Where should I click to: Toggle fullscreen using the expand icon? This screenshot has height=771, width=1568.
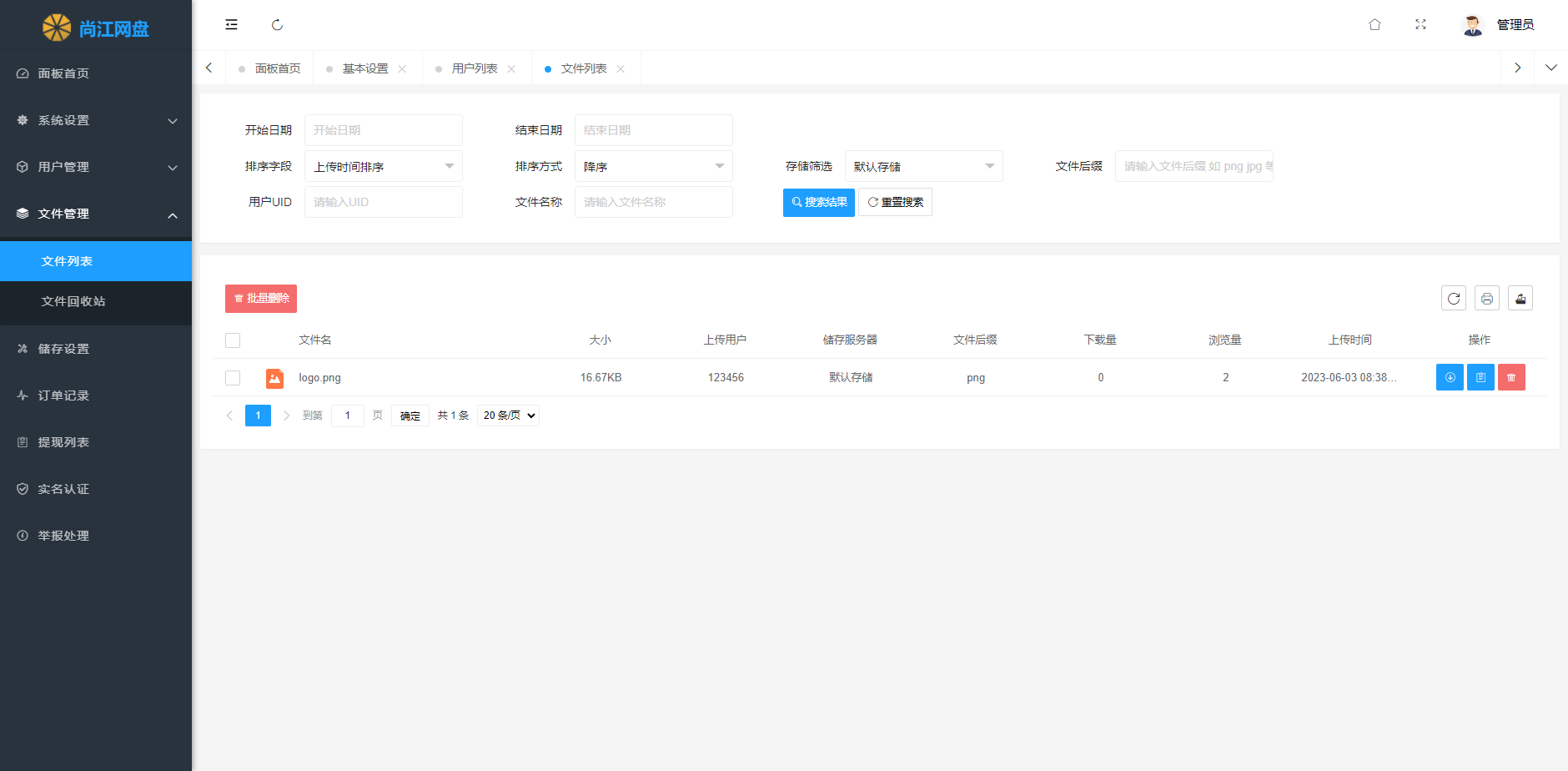[x=1420, y=25]
